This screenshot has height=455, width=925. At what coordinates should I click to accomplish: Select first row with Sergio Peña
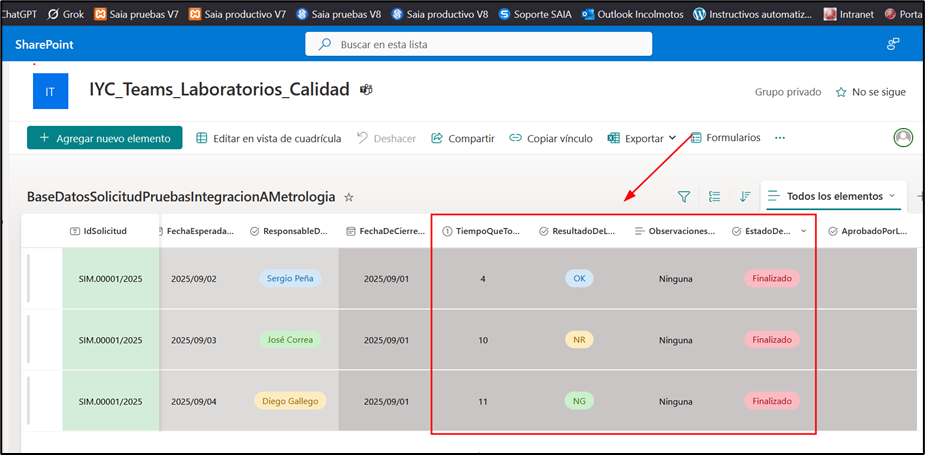(x=42, y=278)
